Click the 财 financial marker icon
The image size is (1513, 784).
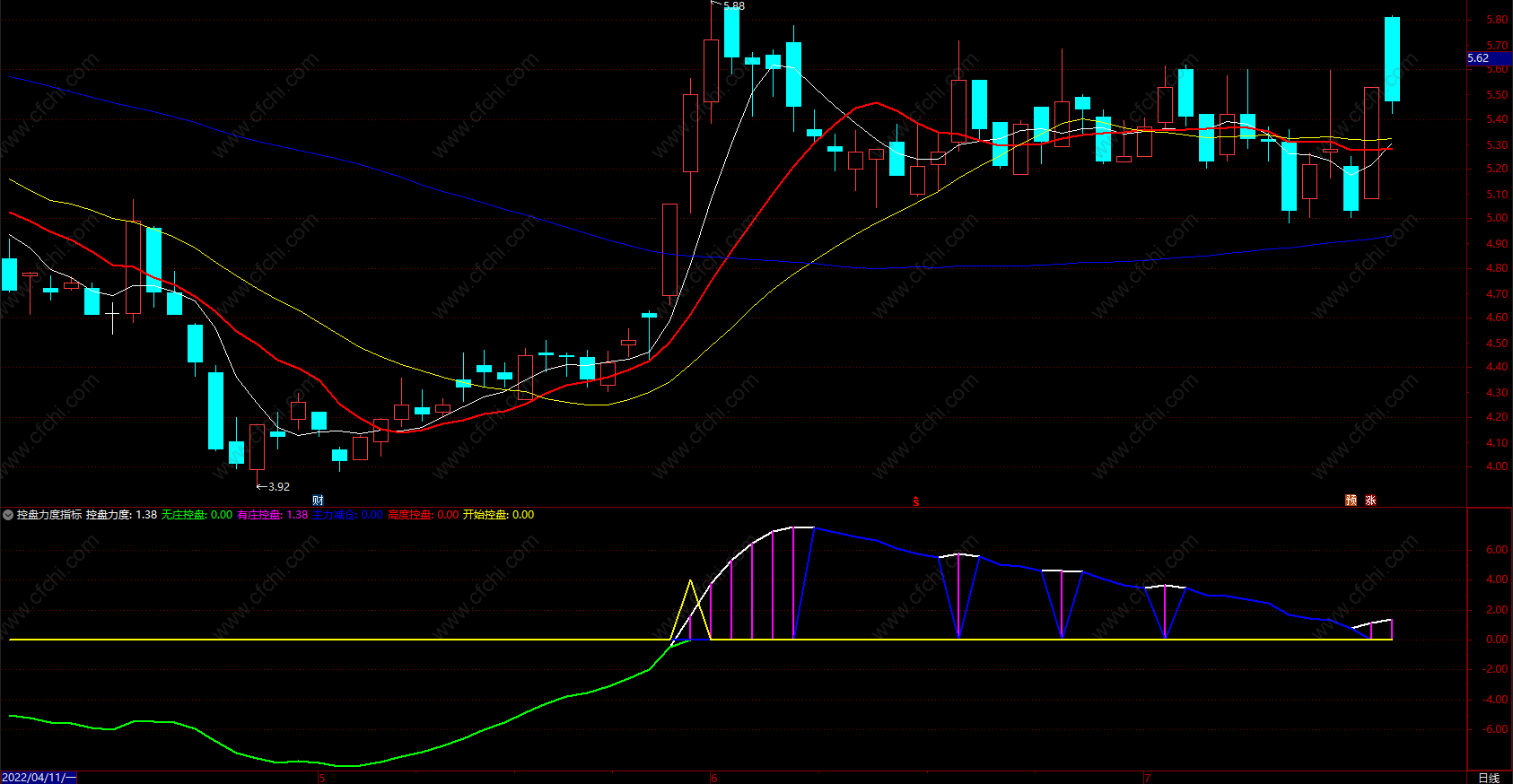pyautogui.click(x=318, y=501)
